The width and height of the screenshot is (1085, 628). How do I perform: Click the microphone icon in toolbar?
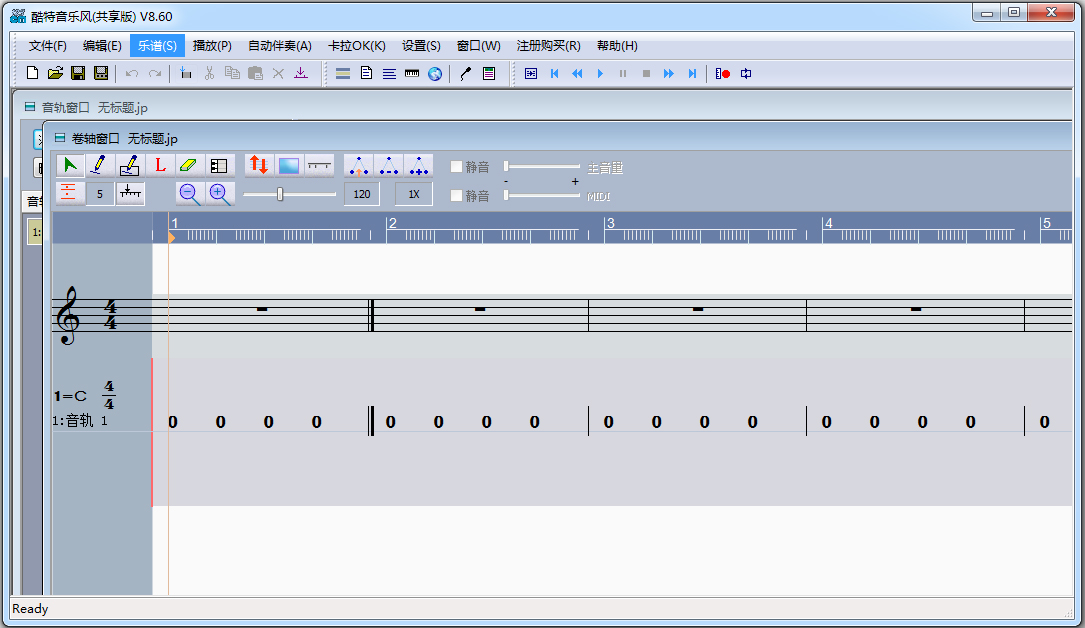click(465, 73)
